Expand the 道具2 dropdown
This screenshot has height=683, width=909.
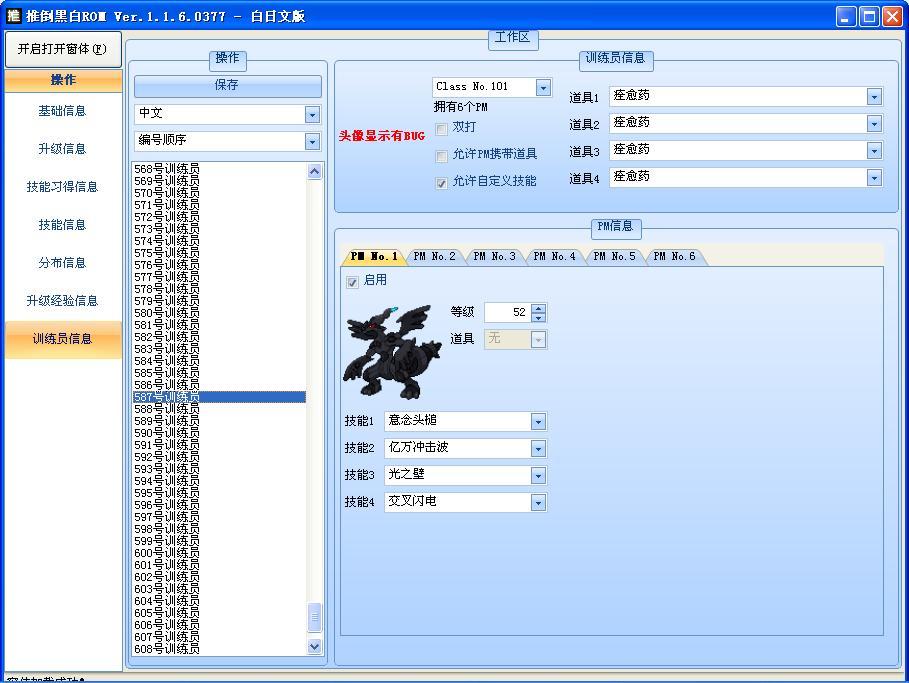(874, 123)
